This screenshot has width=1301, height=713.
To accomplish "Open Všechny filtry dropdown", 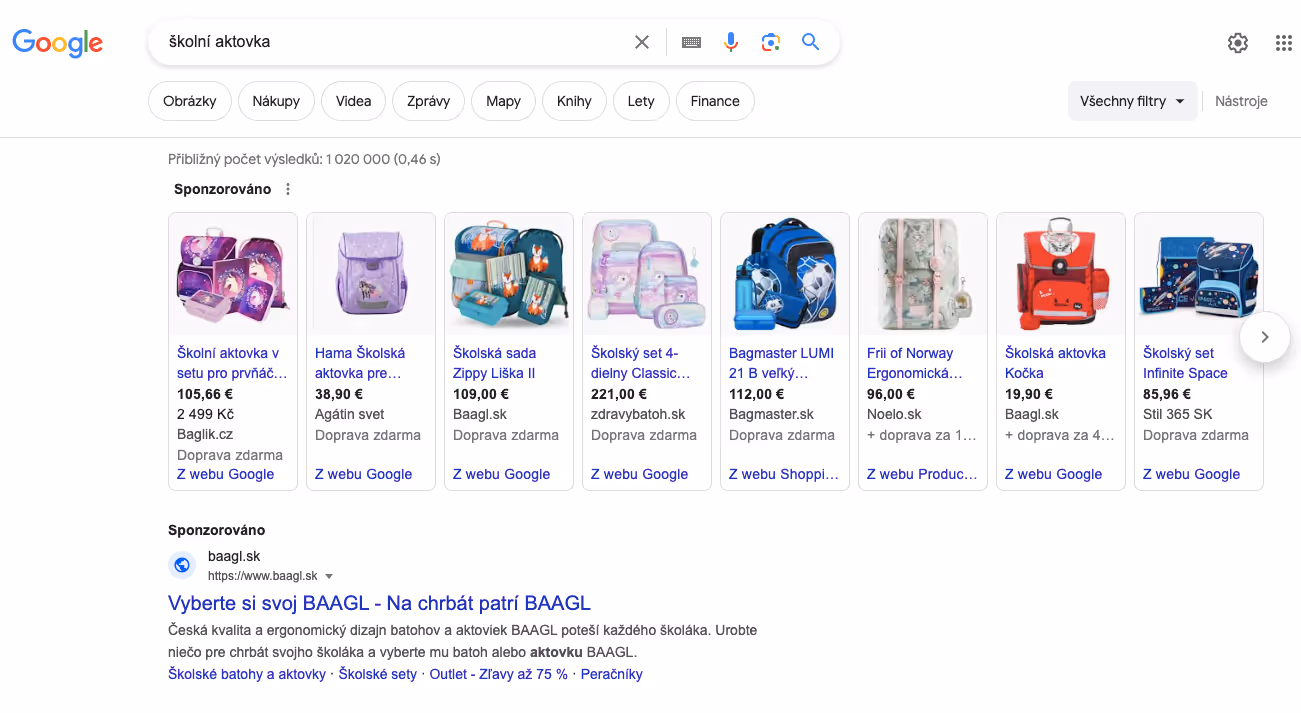I will pos(1133,101).
